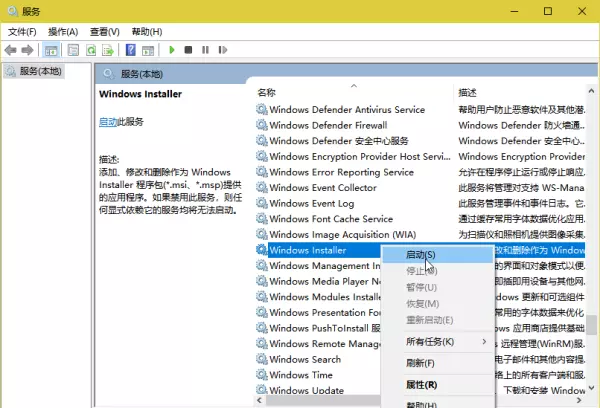Click the Pause Service toolbar icon

(x=205, y=50)
